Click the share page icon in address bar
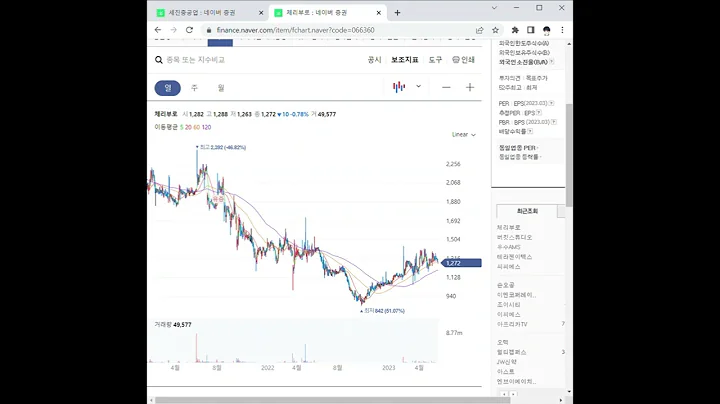The width and height of the screenshot is (720, 404). [479, 30]
